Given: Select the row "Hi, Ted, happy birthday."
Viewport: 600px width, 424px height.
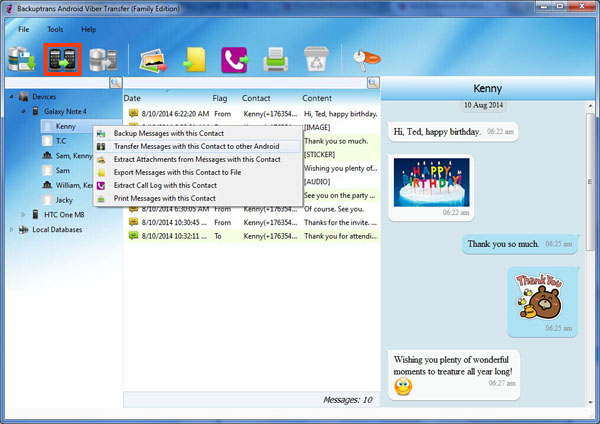Looking at the screenshot, I should click(251, 114).
